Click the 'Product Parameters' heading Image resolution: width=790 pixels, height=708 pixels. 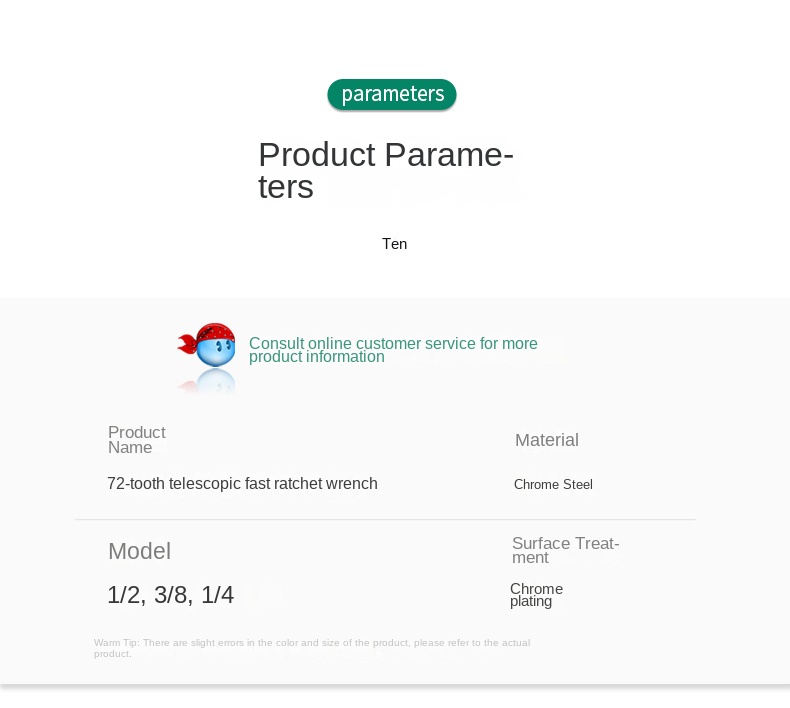[385, 171]
